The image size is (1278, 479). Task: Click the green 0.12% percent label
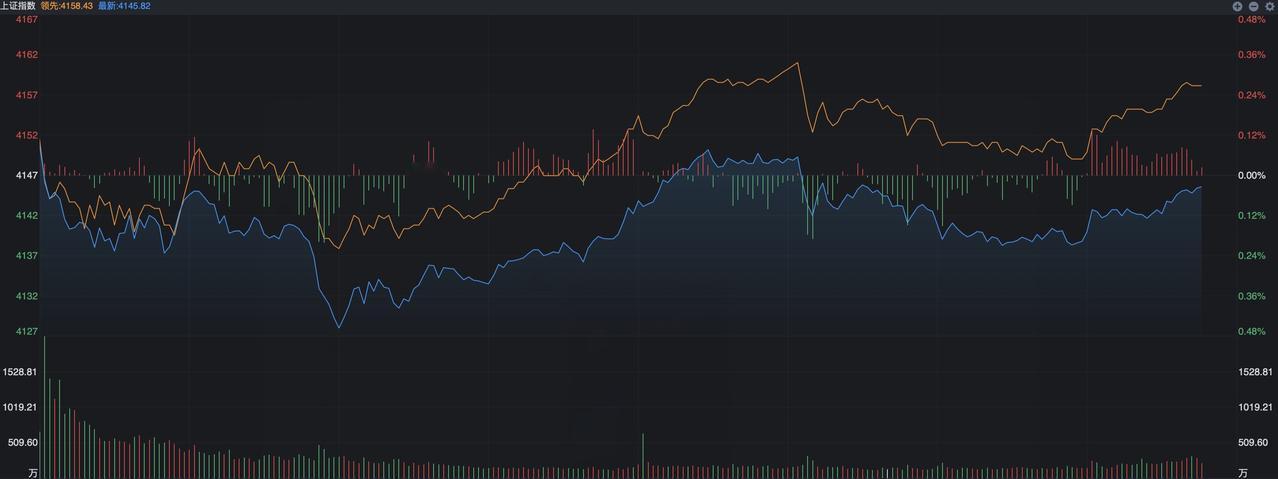1252,215
